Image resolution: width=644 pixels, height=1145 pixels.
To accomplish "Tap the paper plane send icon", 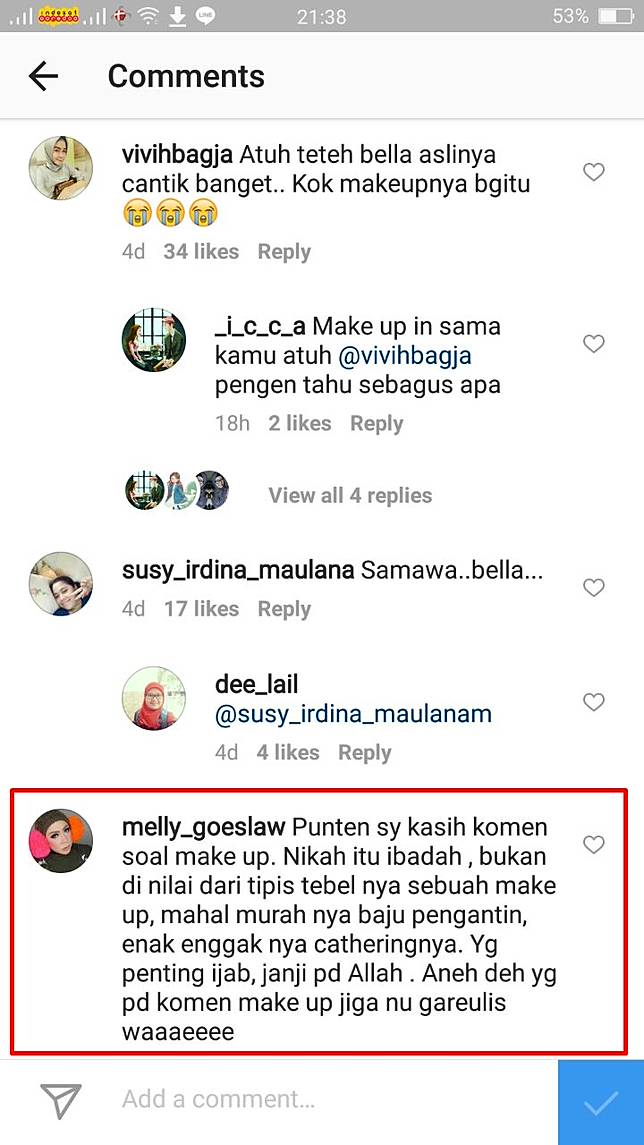I will [61, 1101].
